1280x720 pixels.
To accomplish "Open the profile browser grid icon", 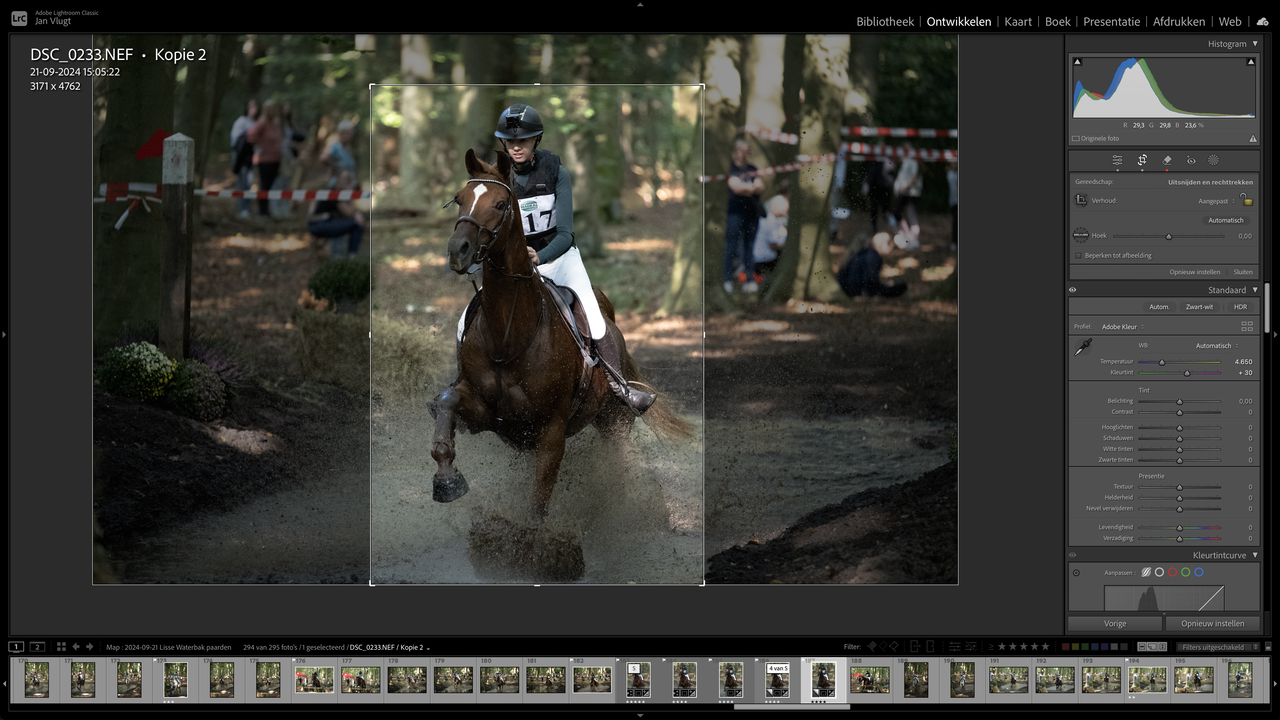I will click(1247, 326).
